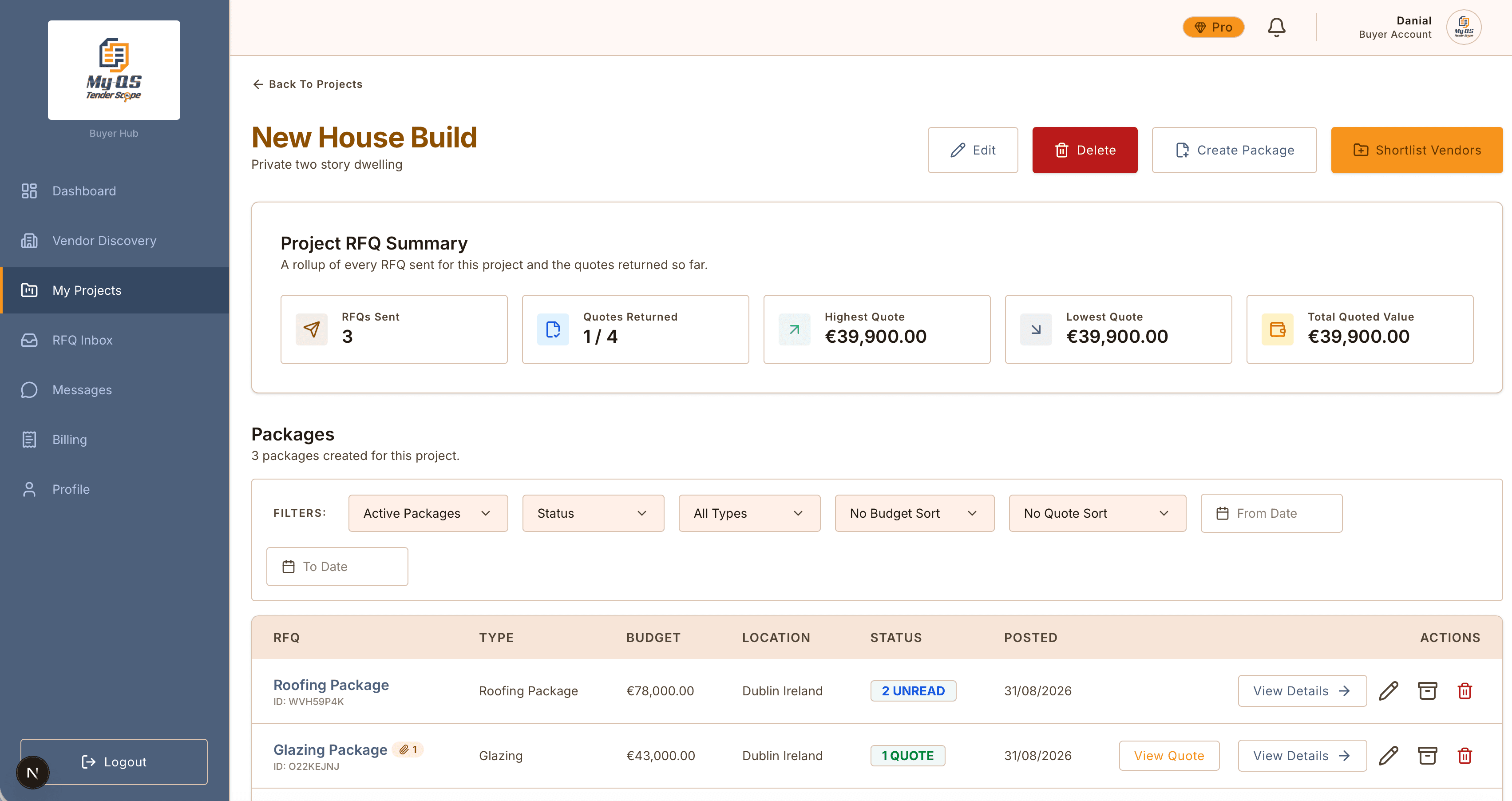Viewport: 1512px width, 801px height.
Task: Click the Logout button
Action: coord(114,761)
